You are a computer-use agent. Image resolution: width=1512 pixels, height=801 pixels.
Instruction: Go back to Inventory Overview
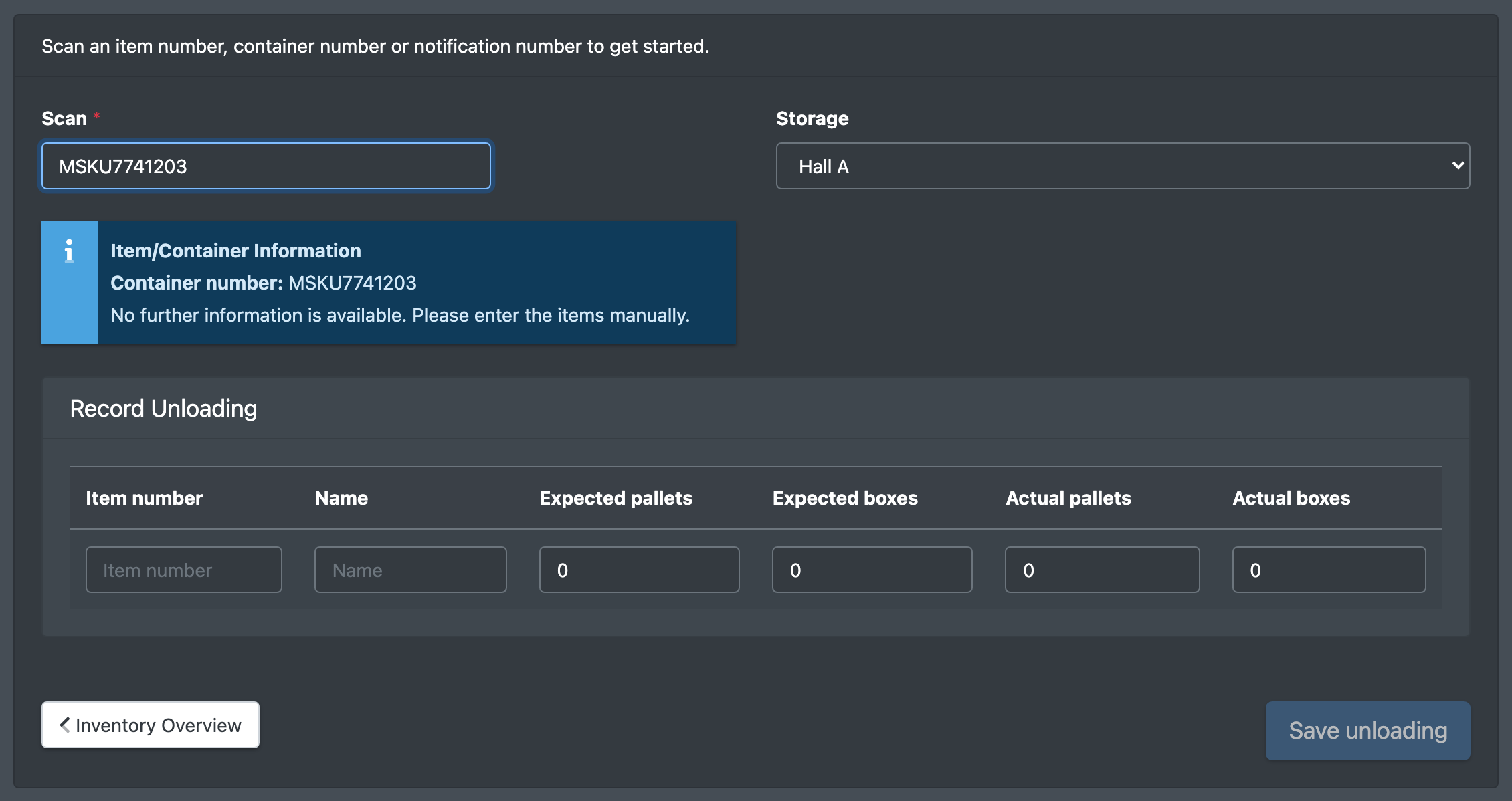click(151, 725)
